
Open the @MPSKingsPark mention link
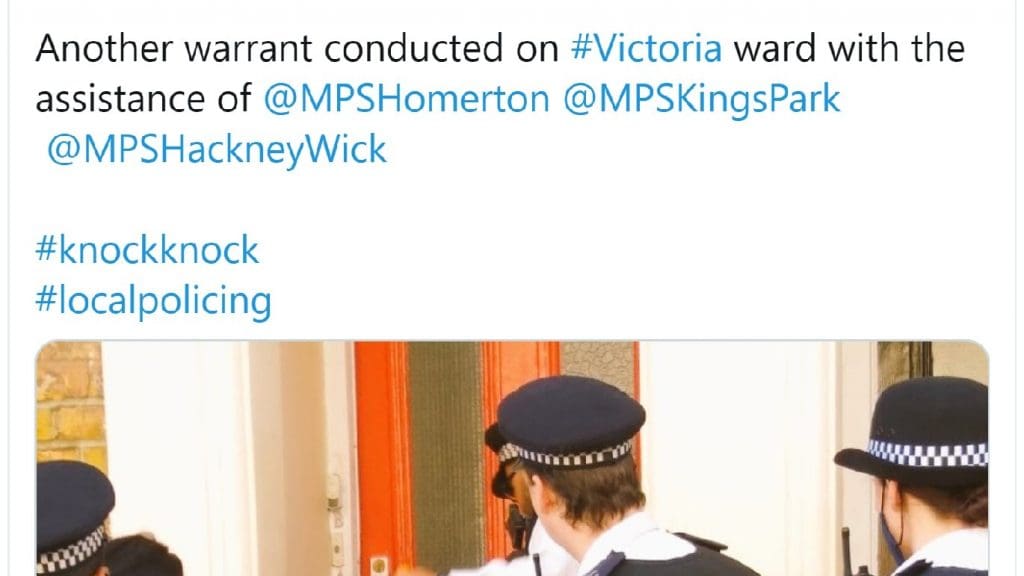click(x=701, y=99)
